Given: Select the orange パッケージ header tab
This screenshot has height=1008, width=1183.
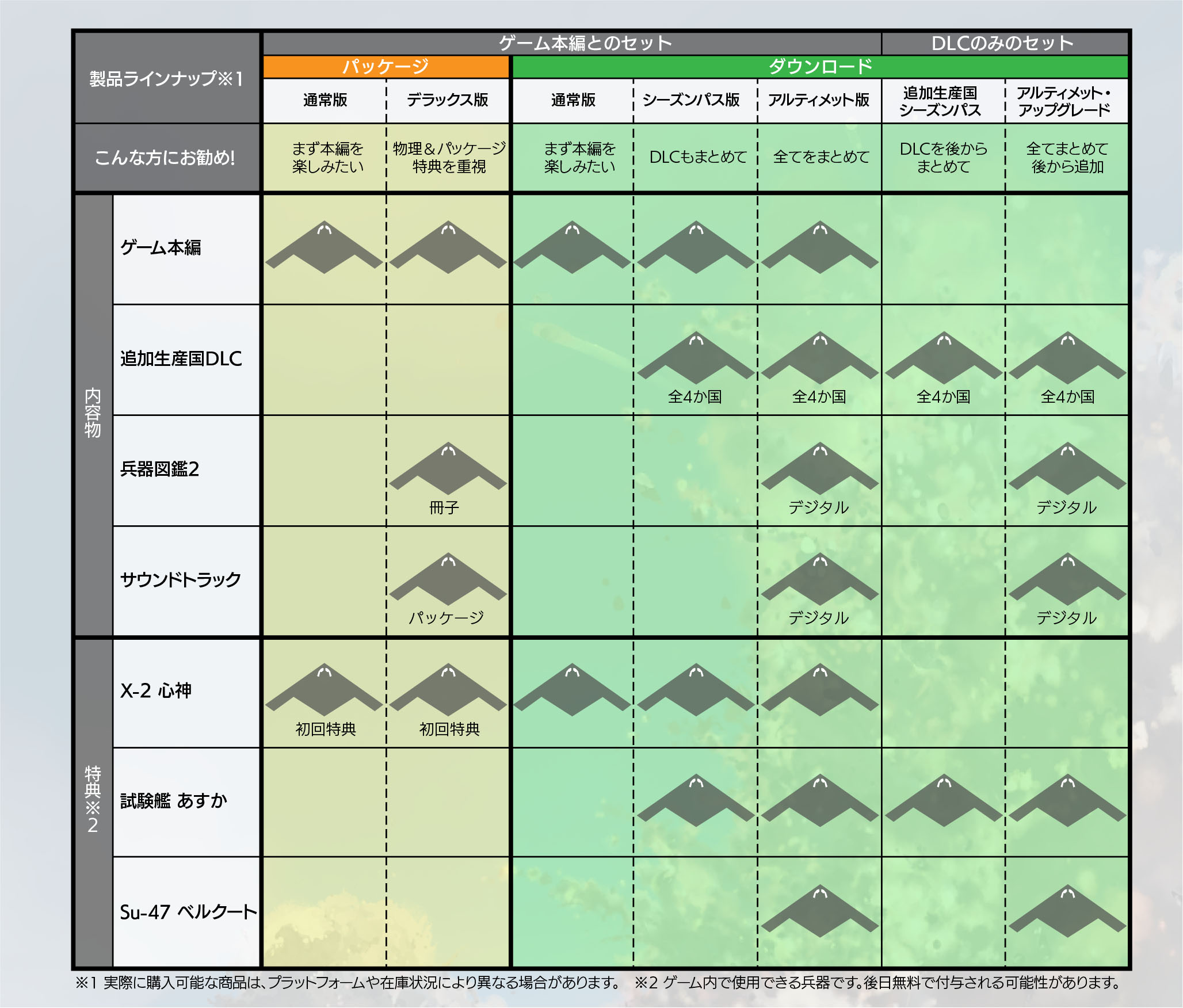Looking at the screenshot, I should pyautogui.click(x=386, y=67).
